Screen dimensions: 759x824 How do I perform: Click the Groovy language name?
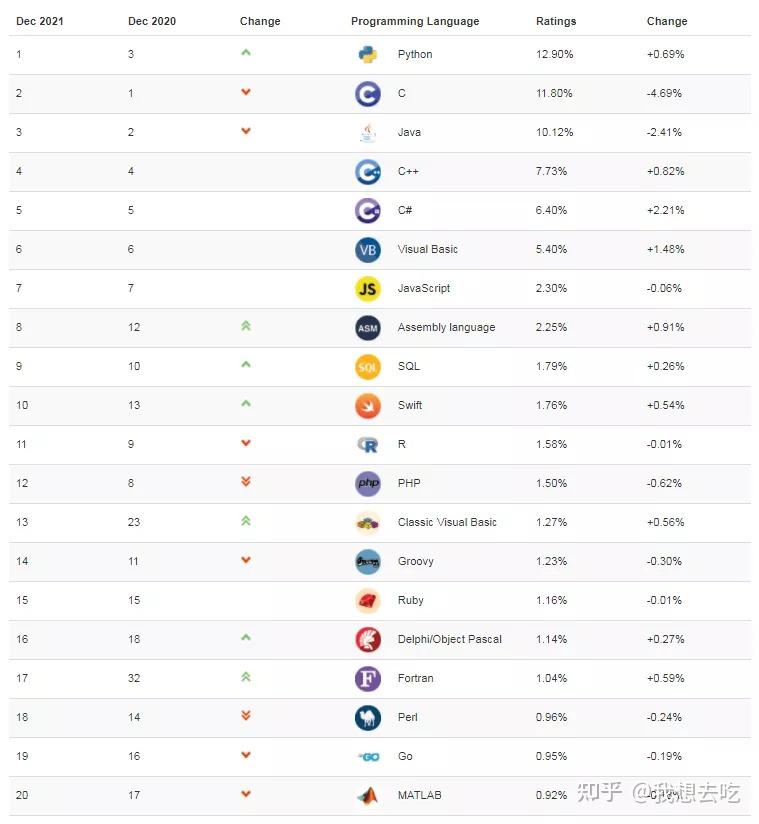click(416, 562)
